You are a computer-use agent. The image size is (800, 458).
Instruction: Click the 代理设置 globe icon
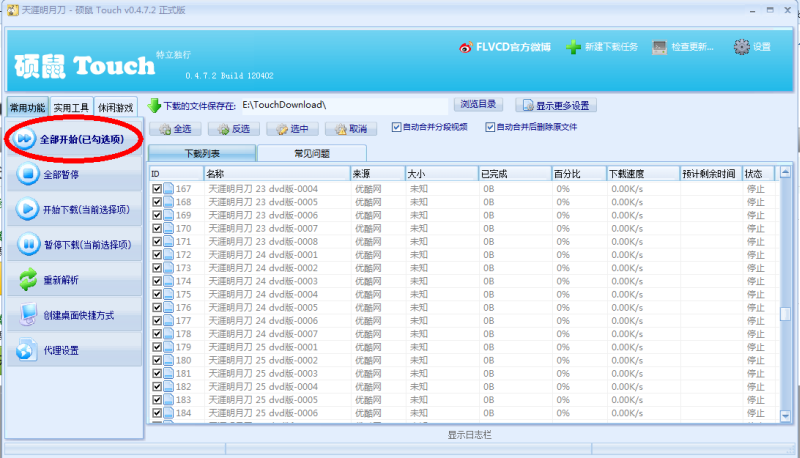click(x=26, y=350)
